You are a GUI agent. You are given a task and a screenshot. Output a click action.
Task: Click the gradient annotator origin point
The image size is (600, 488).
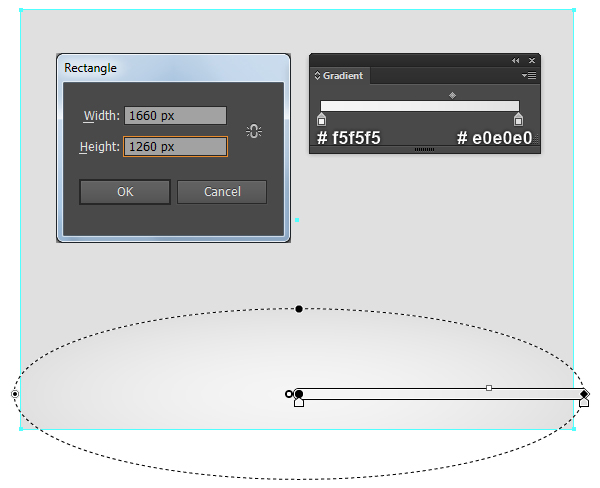[x=299, y=394]
